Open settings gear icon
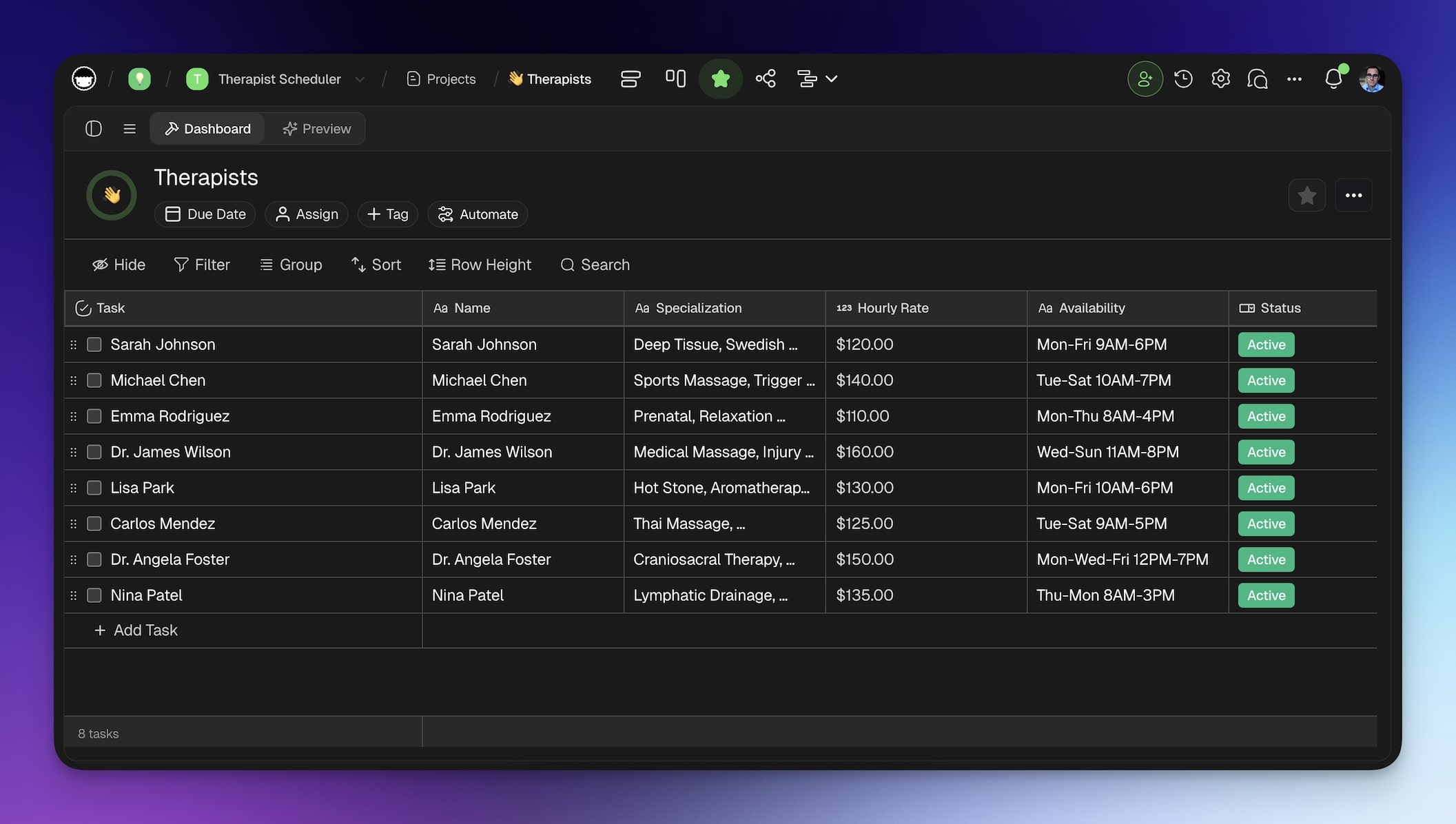This screenshot has width=1456, height=824. click(1220, 79)
